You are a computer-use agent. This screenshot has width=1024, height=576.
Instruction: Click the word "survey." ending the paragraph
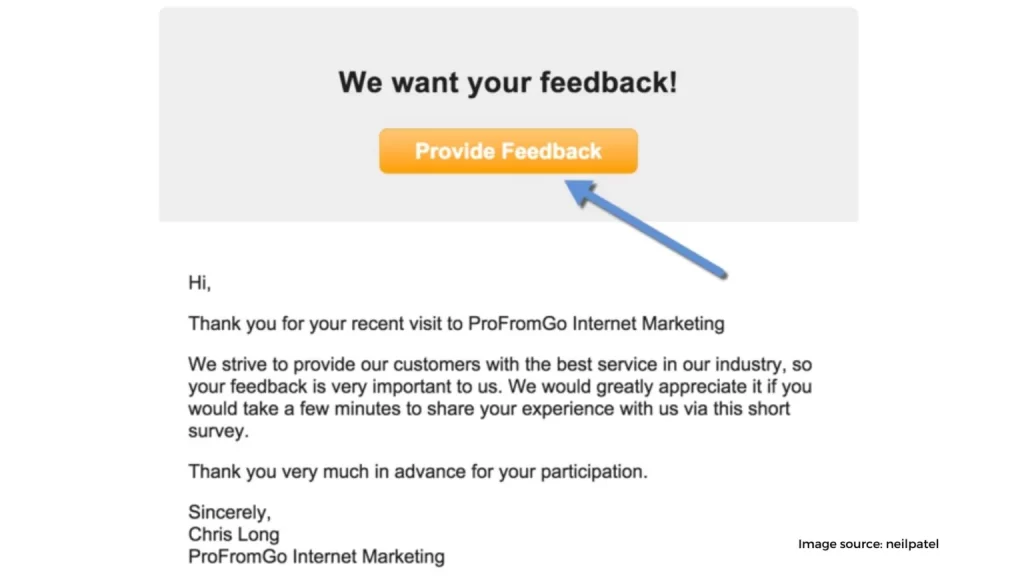217,433
